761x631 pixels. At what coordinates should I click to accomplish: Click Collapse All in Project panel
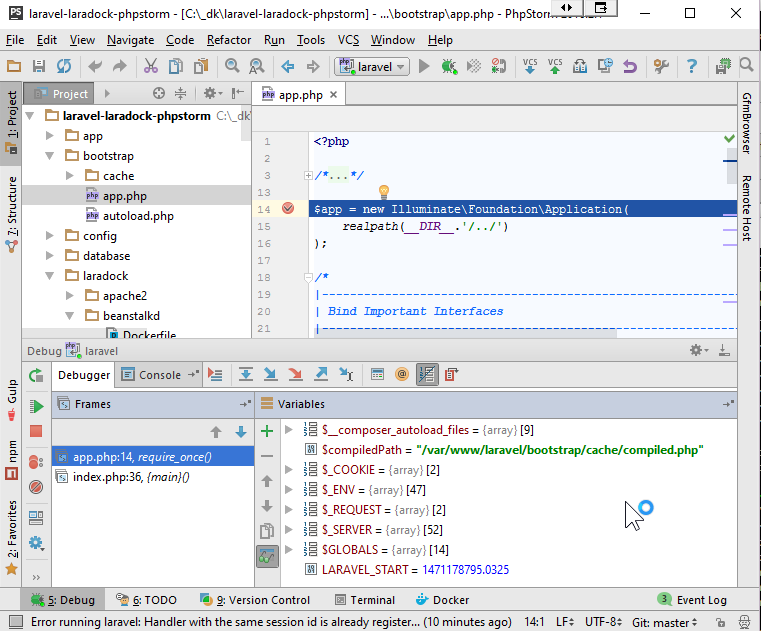tap(181, 93)
